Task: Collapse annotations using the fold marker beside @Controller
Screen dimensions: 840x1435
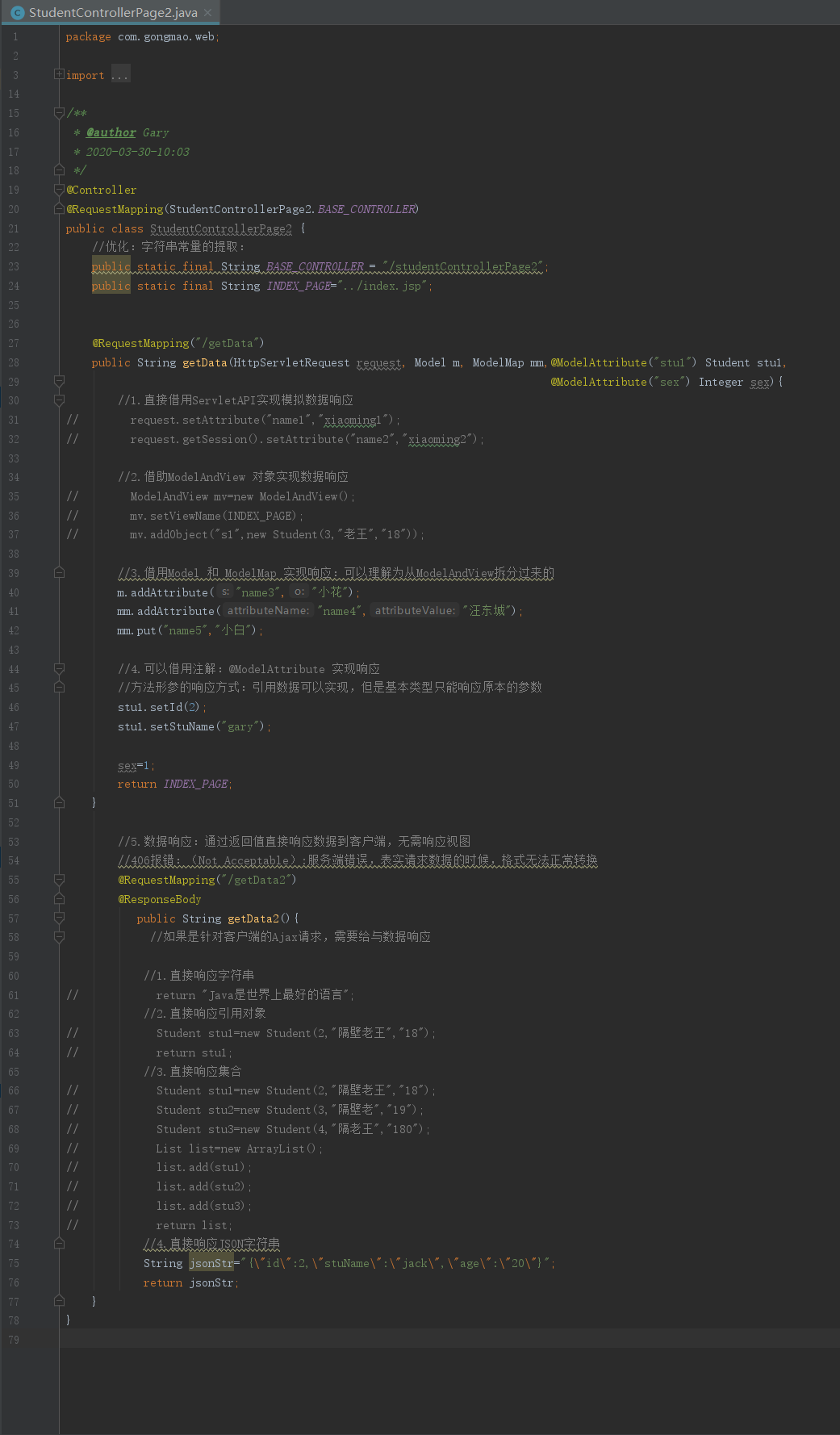Action: [x=59, y=190]
